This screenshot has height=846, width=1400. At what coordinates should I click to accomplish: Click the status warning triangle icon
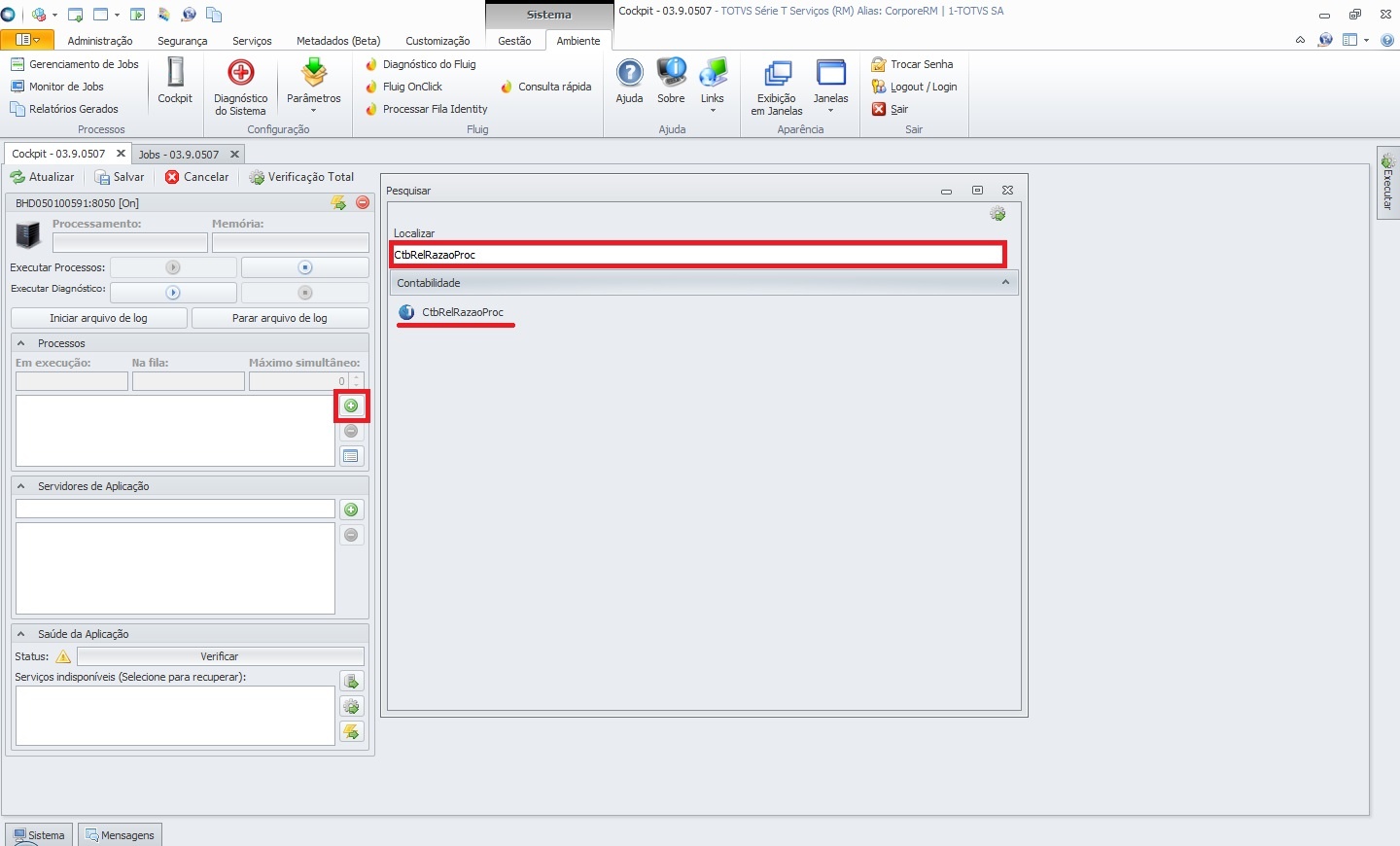click(64, 656)
